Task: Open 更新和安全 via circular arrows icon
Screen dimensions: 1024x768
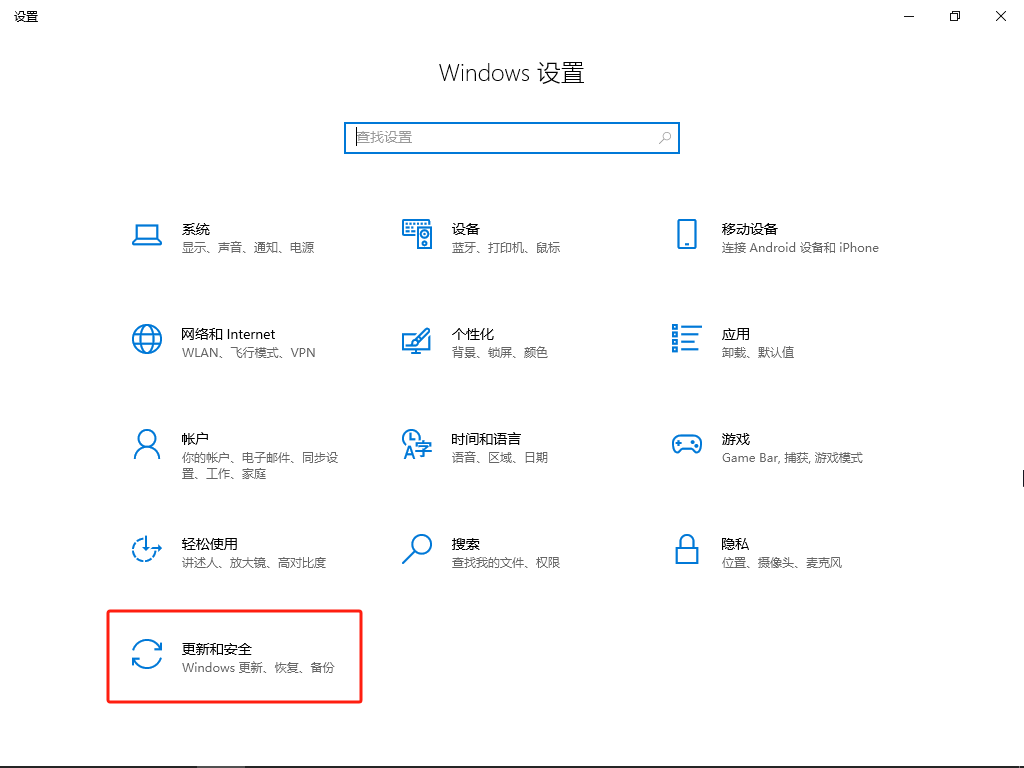Action: [147, 655]
